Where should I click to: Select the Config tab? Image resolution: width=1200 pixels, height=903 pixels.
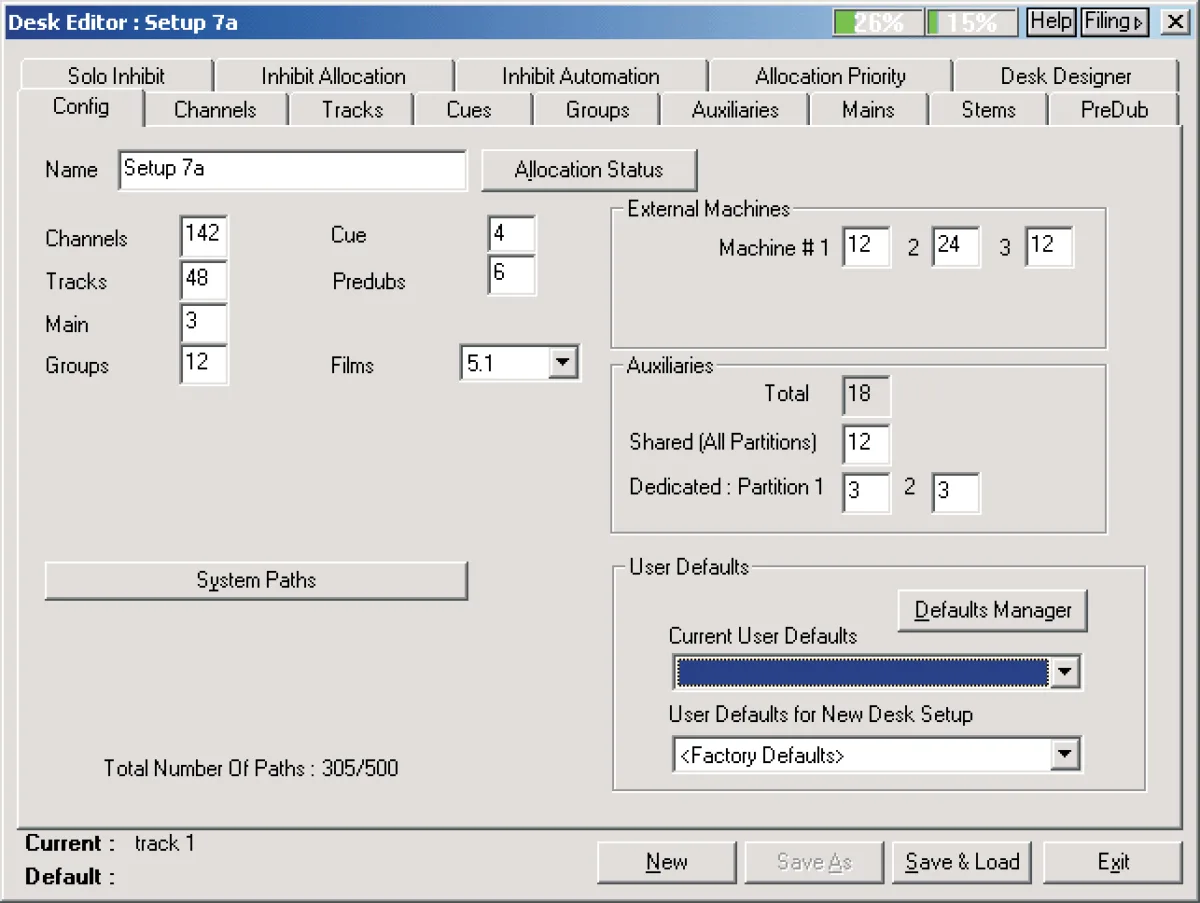81,107
